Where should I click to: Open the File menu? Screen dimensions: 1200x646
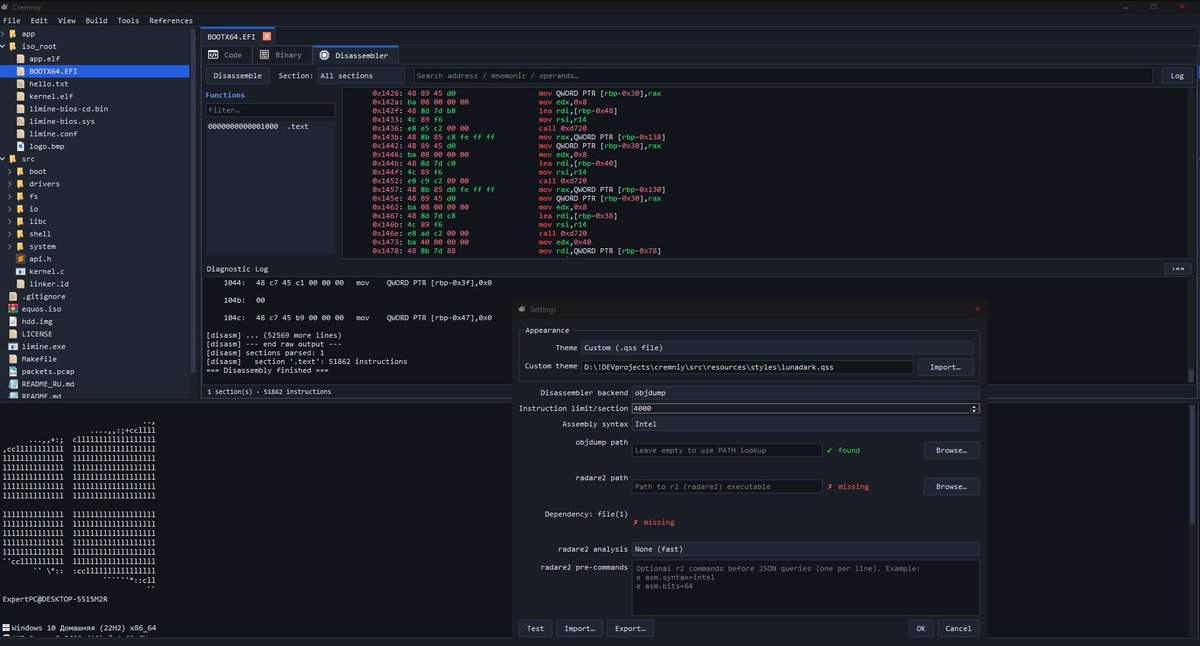click(12, 20)
